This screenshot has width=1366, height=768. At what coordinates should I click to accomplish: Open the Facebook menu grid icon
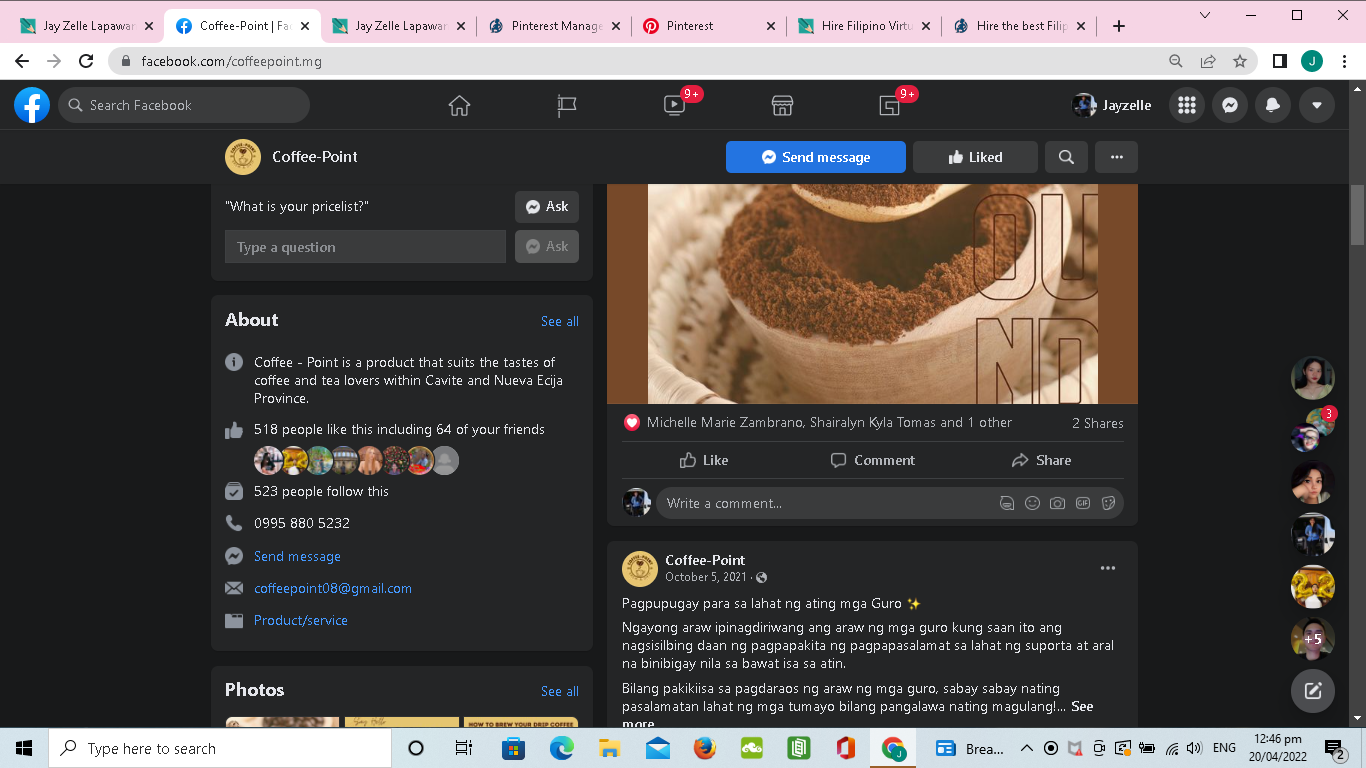tap(1187, 105)
